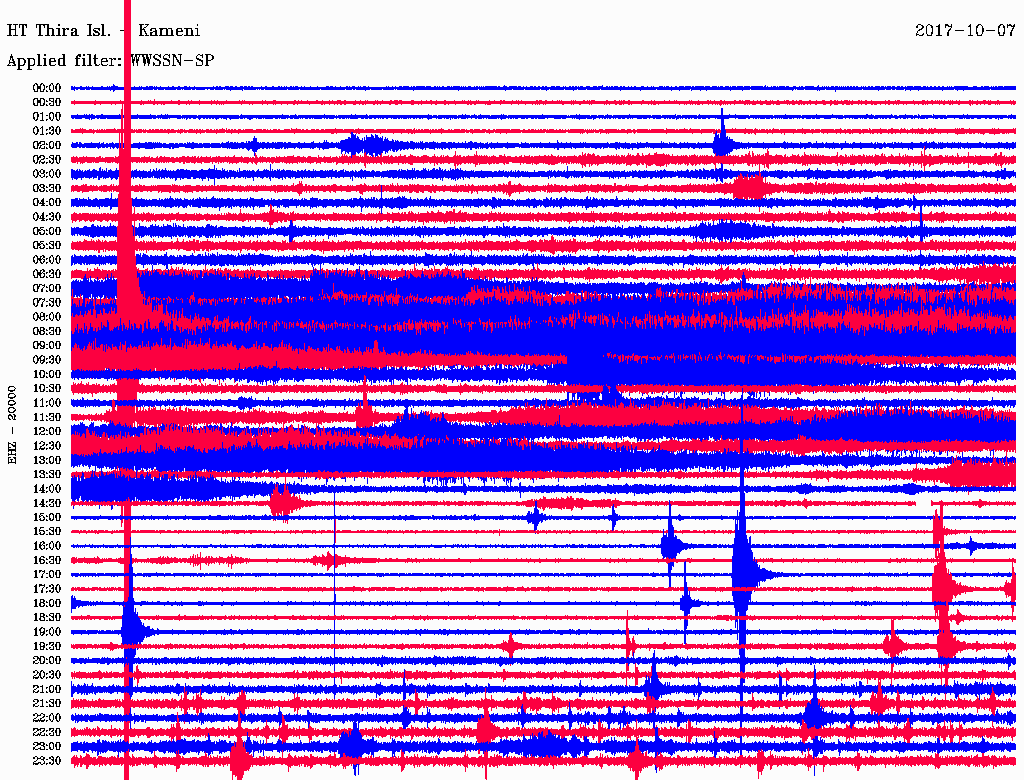
Task: Click the 06:30 time label
Action: [x=47, y=274]
